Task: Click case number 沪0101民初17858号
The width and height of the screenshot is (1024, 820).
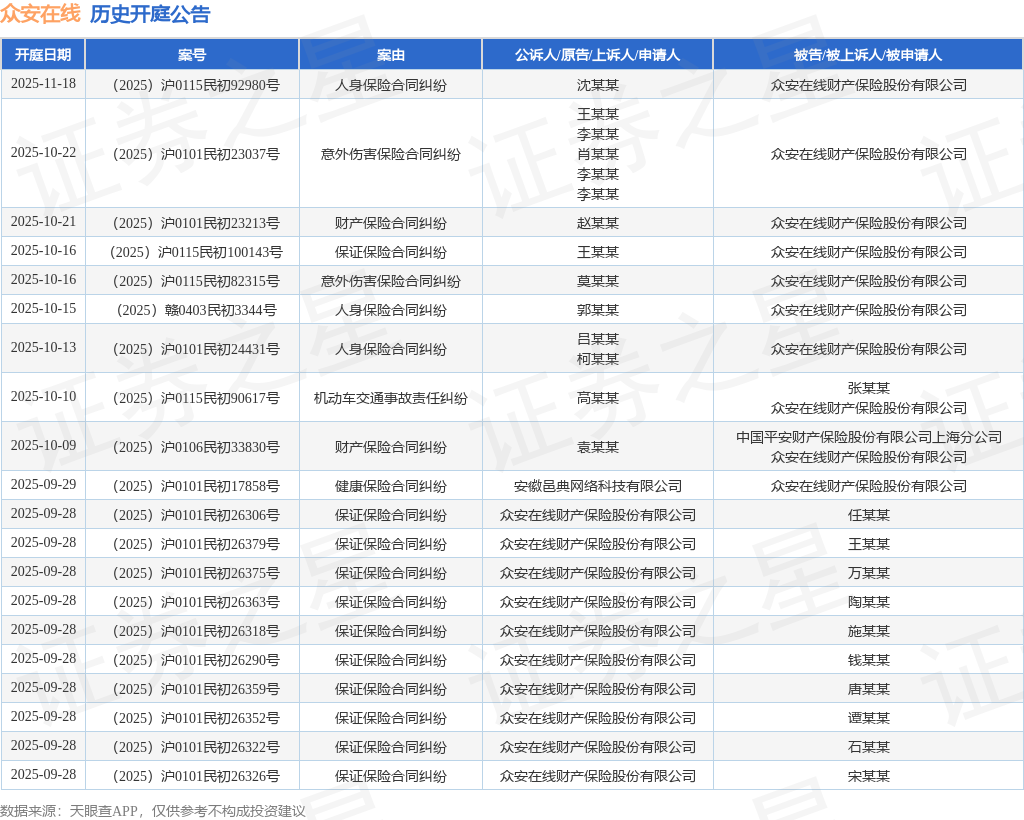Action: (x=196, y=486)
